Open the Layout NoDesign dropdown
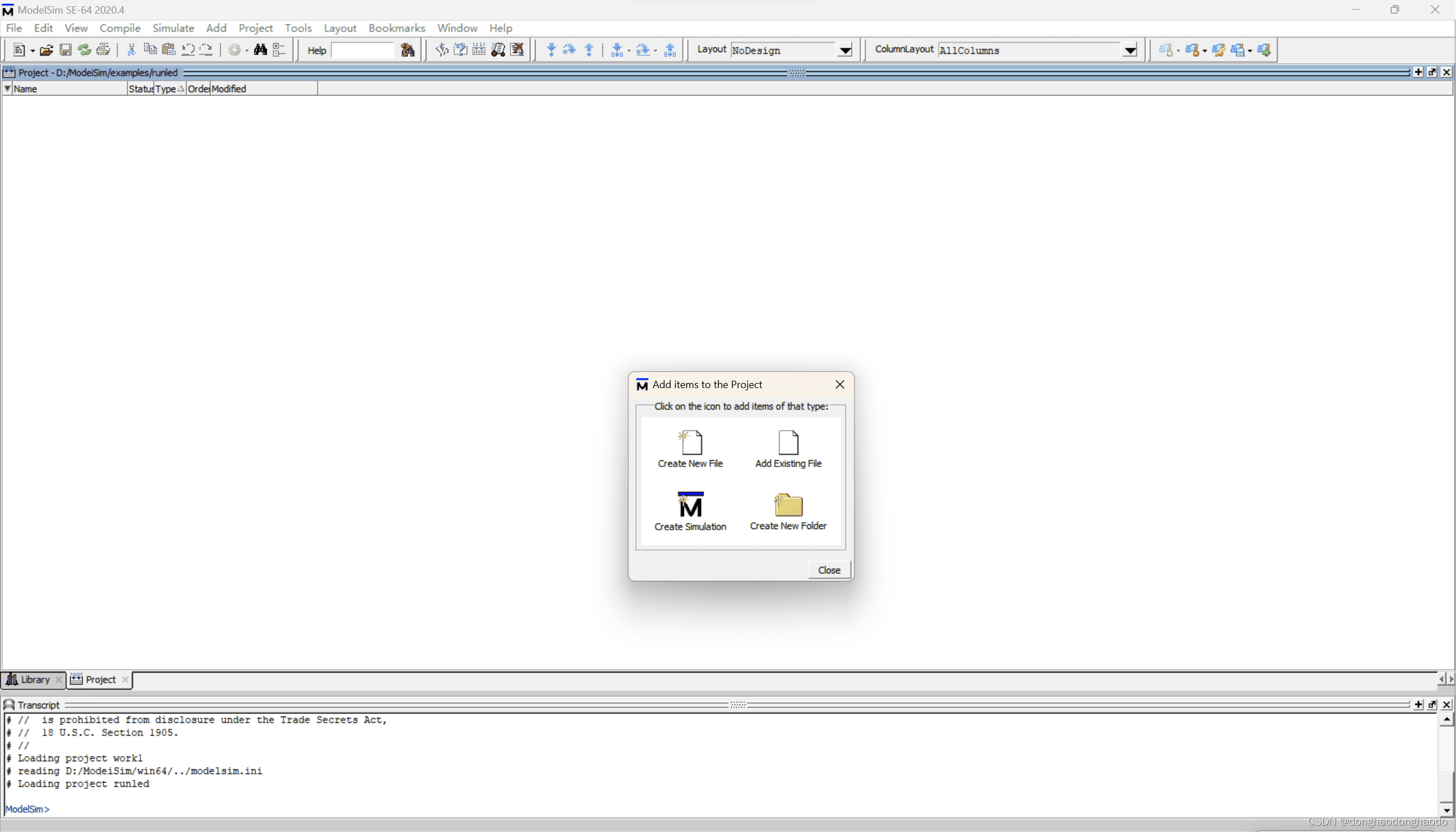1456x833 pixels. tap(845, 51)
